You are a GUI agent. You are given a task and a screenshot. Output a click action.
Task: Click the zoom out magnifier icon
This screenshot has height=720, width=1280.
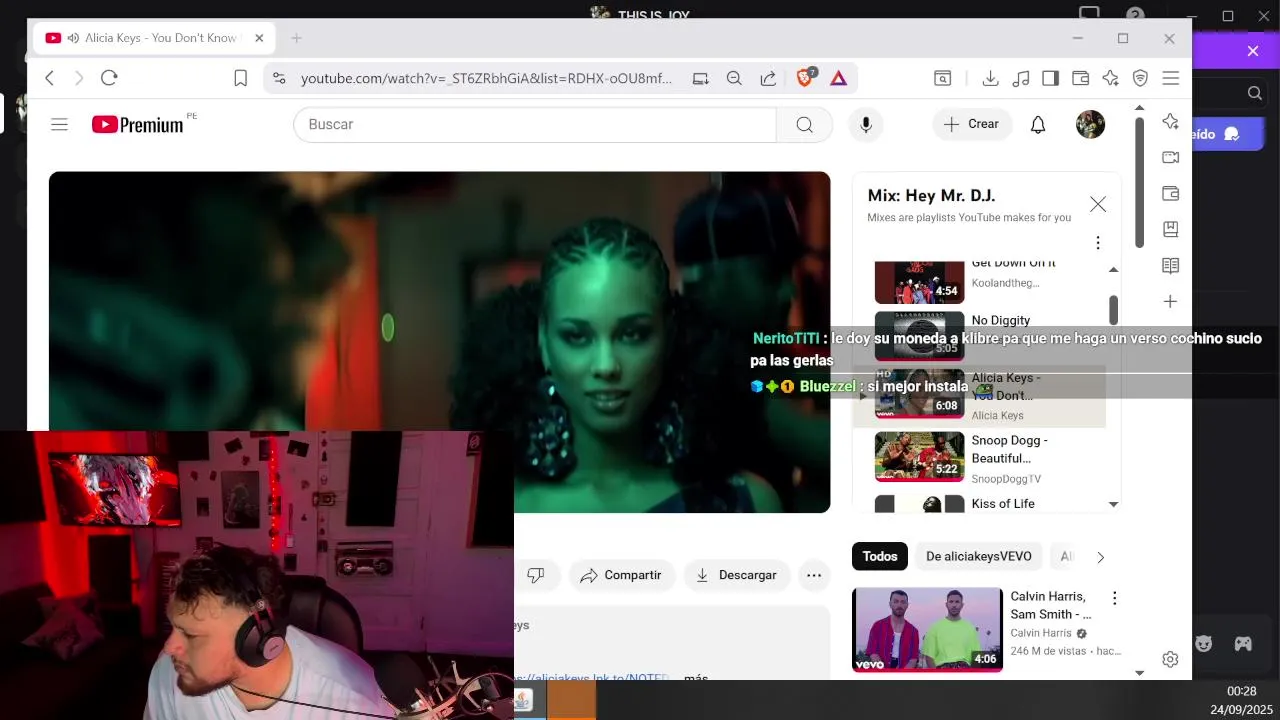pyautogui.click(x=734, y=78)
